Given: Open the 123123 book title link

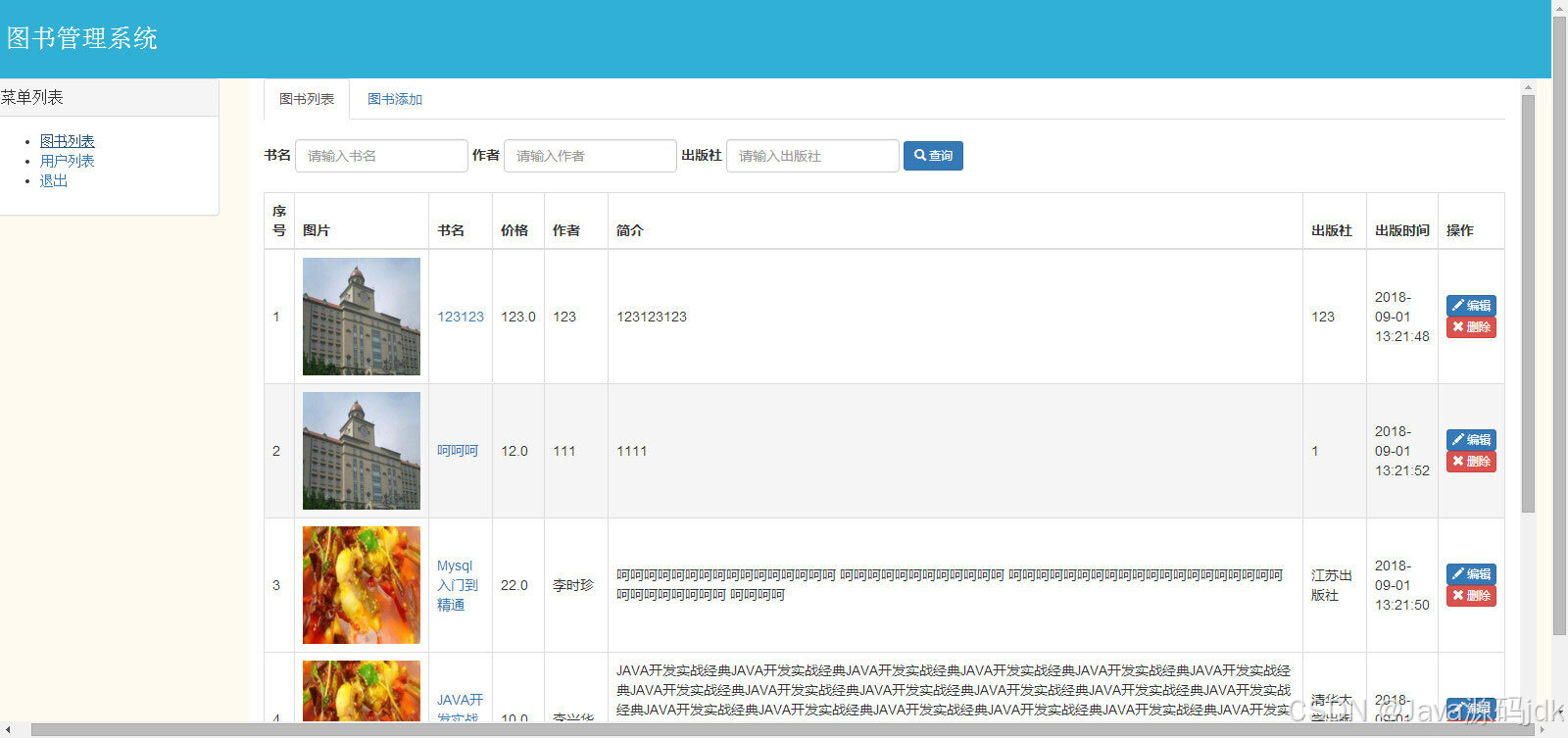Looking at the screenshot, I should (x=461, y=317).
